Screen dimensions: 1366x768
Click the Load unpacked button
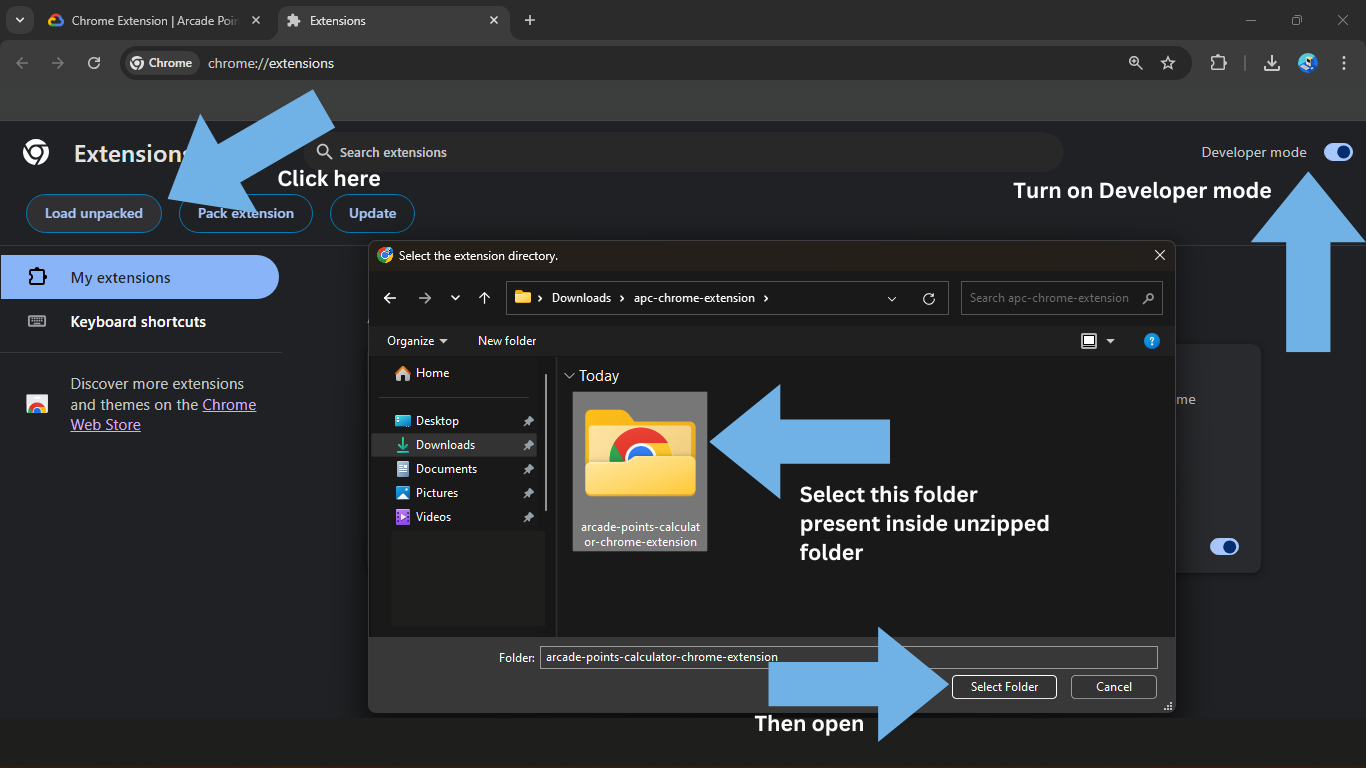[x=94, y=213]
